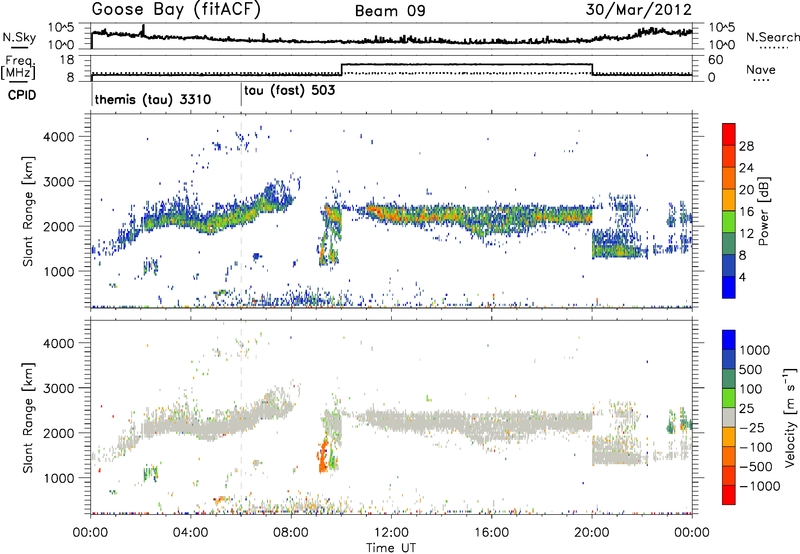Click the power panel's 4000 km tick label

(58, 137)
